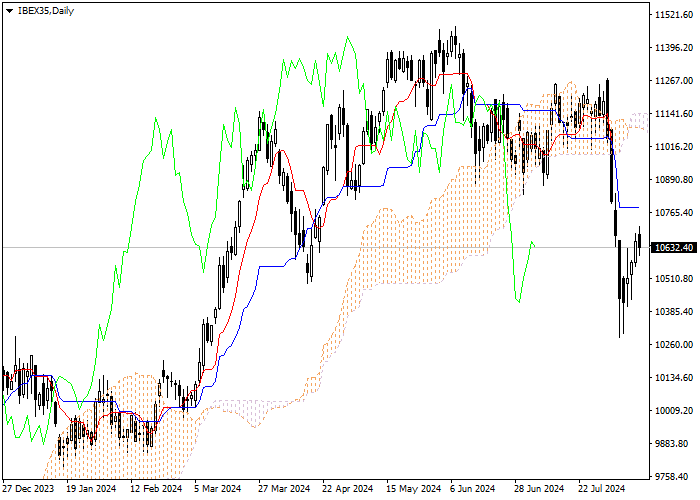
Task: Click the 22 Apr 2024 date label
Action: (348, 489)
